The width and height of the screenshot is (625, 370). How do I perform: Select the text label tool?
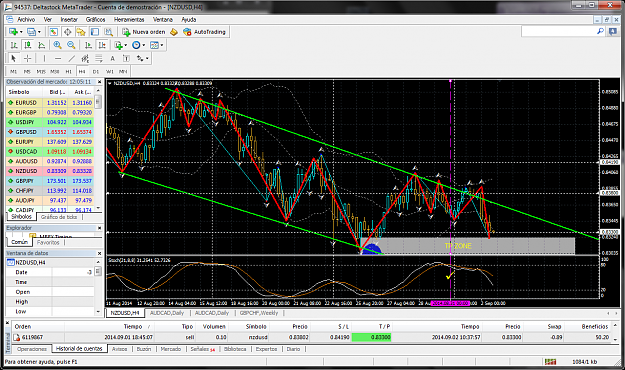click(126, 59)
